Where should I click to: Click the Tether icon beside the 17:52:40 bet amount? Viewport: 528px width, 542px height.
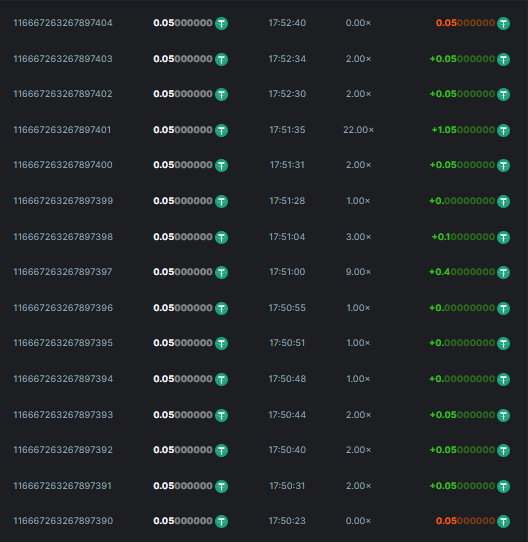click(221, 24)
